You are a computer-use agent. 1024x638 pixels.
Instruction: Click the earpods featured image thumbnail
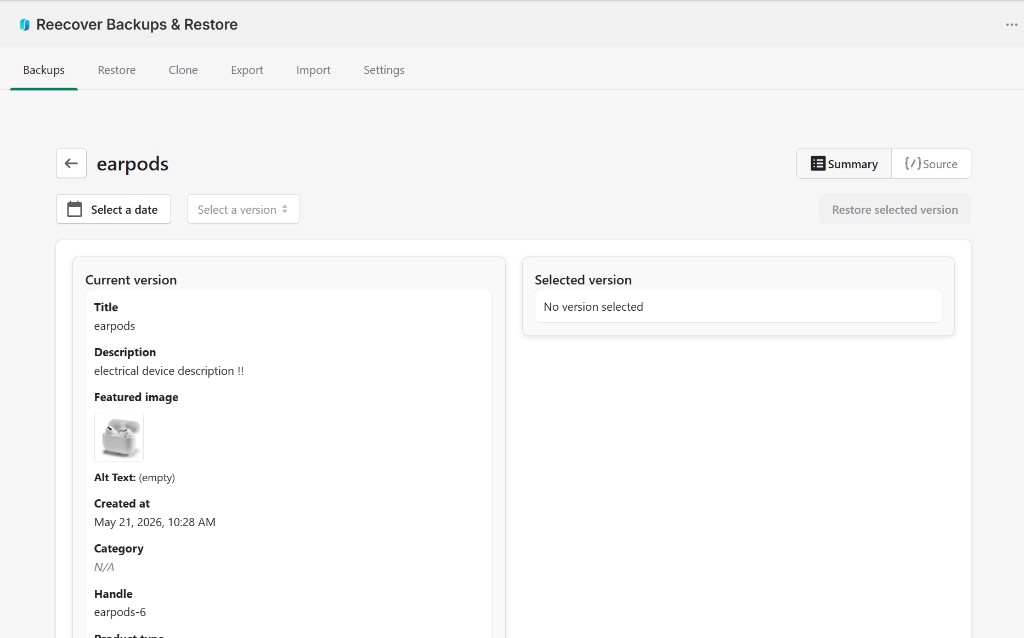click(x=119, y=436)
